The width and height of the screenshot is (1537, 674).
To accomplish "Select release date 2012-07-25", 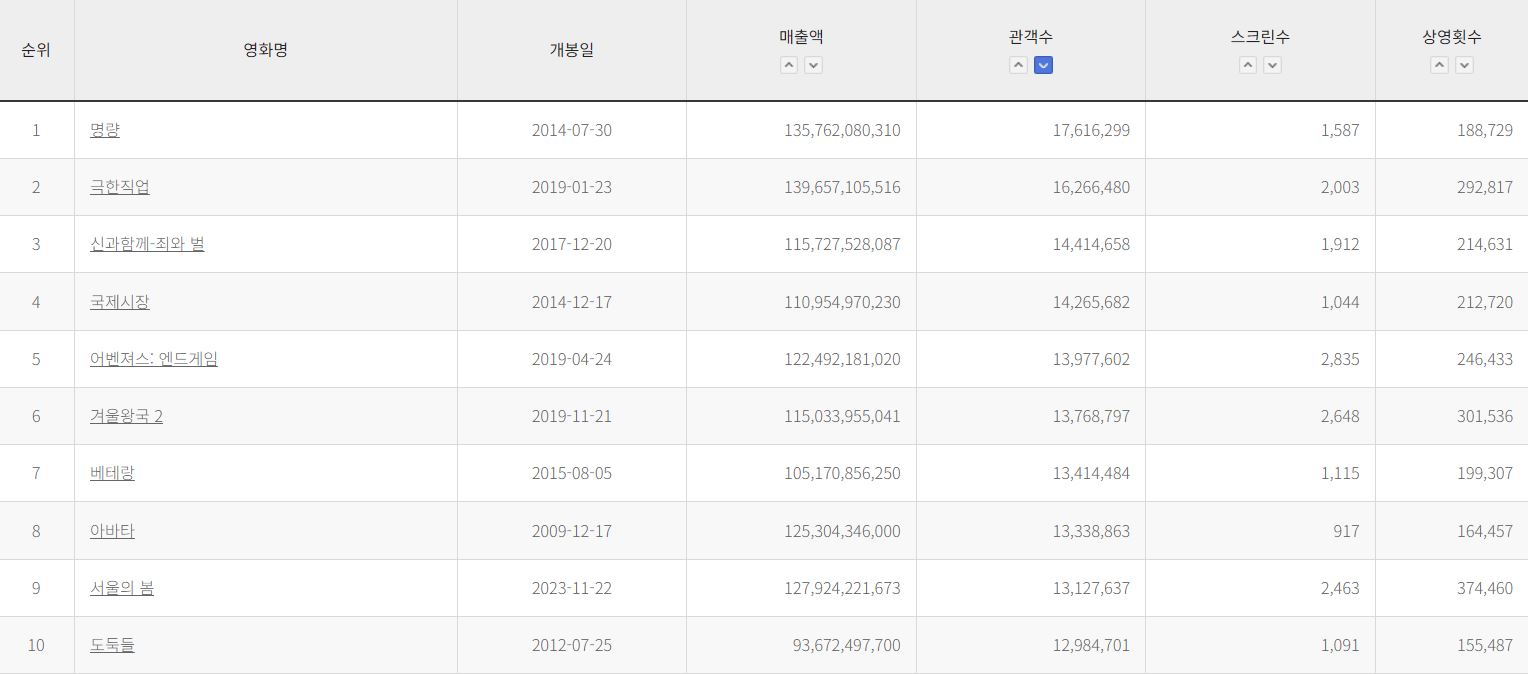I will [572, 645].
